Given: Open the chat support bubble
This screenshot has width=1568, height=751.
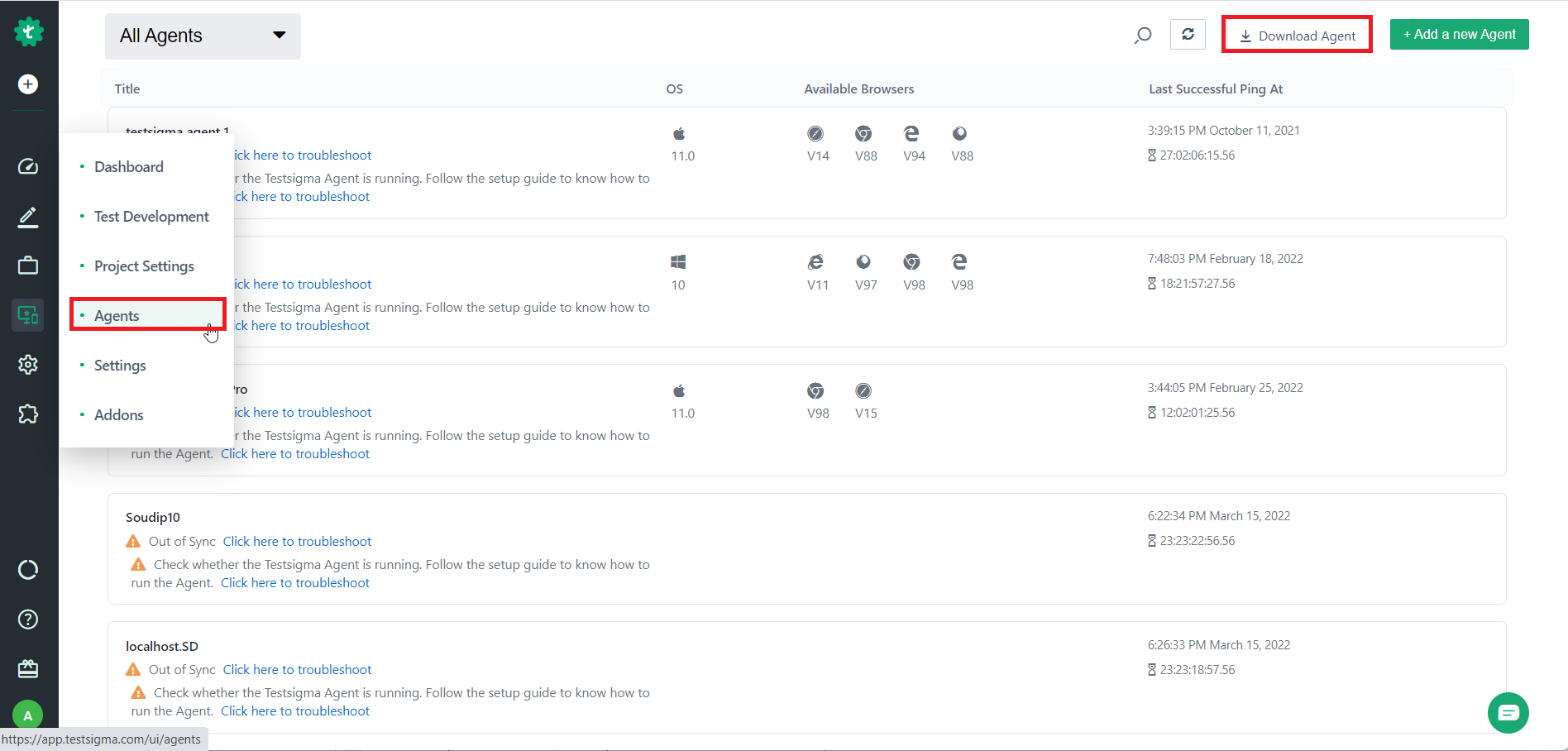Looking at the screenshot, I should pyautogui.click(x=1508, y=713).
